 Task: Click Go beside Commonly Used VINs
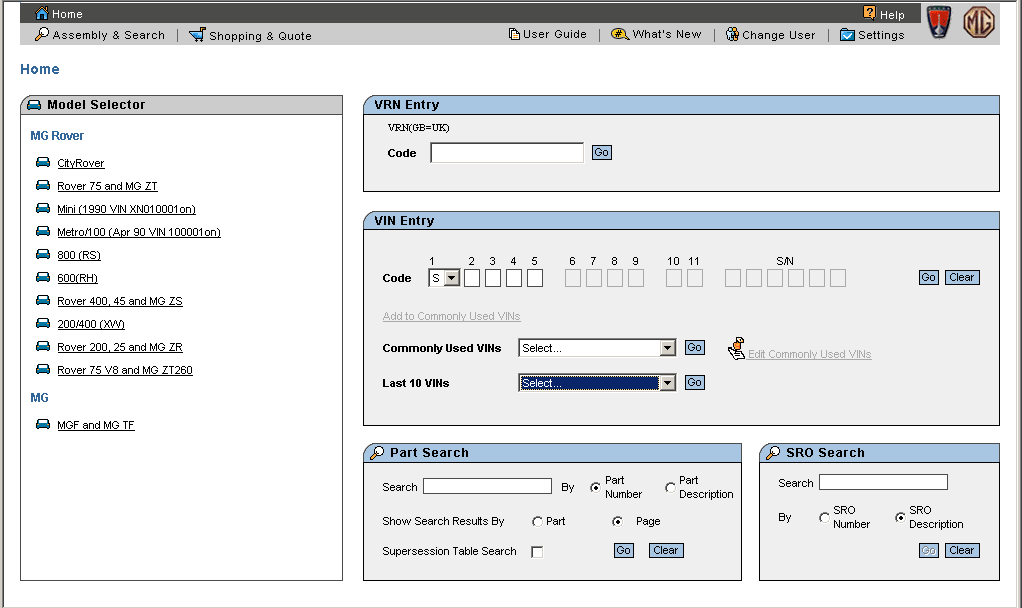click(x=695, y=347)
